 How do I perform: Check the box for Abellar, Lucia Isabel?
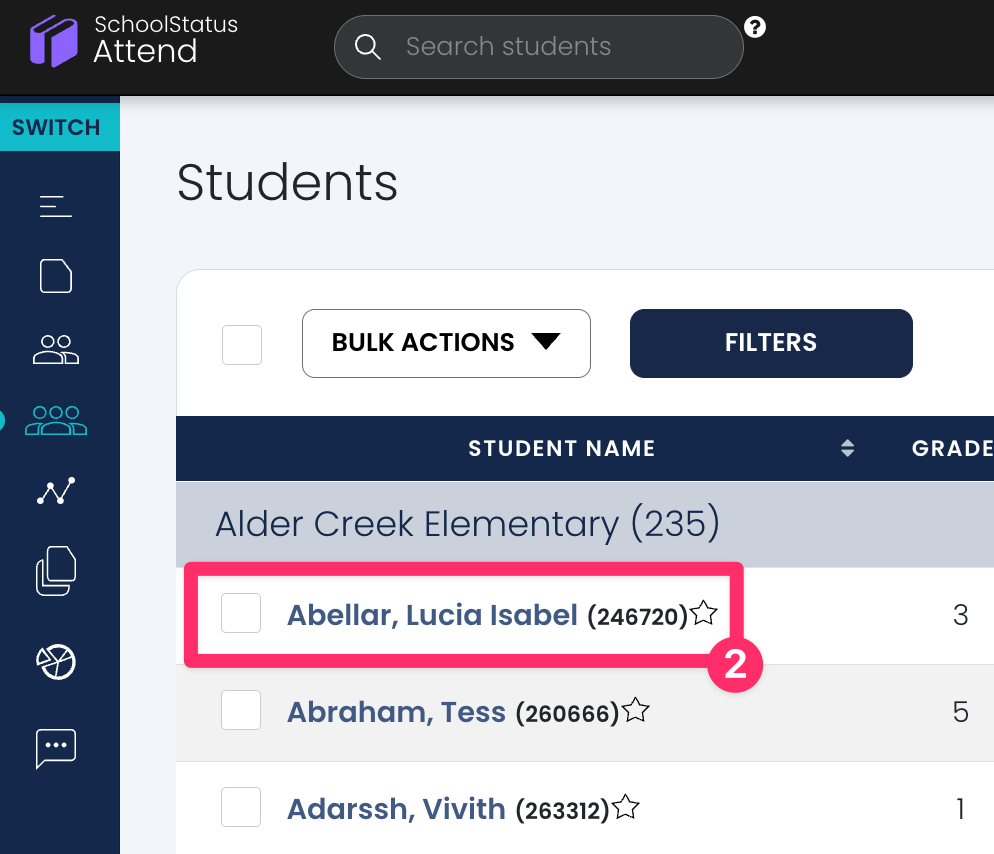tap(241, 613)
